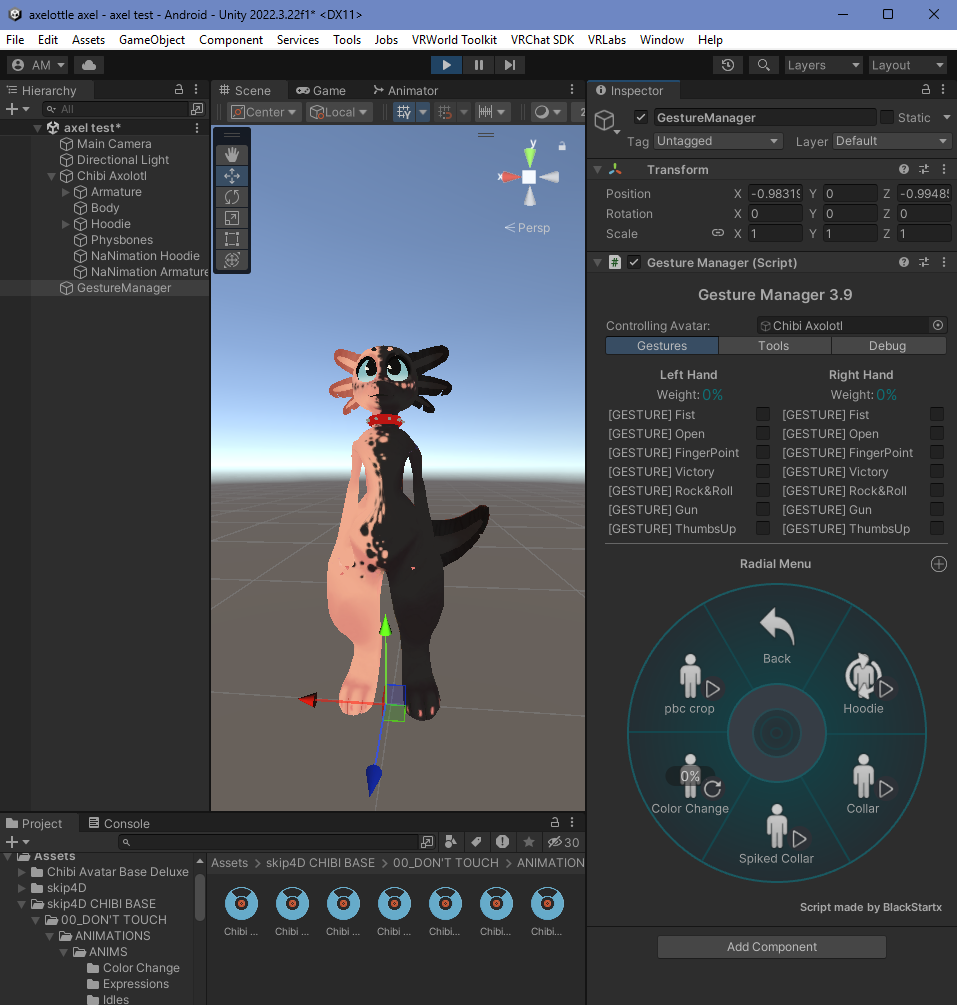Open the Layers dropdown in toolbar
The image size is (957, 1005).
pos(824,65)
